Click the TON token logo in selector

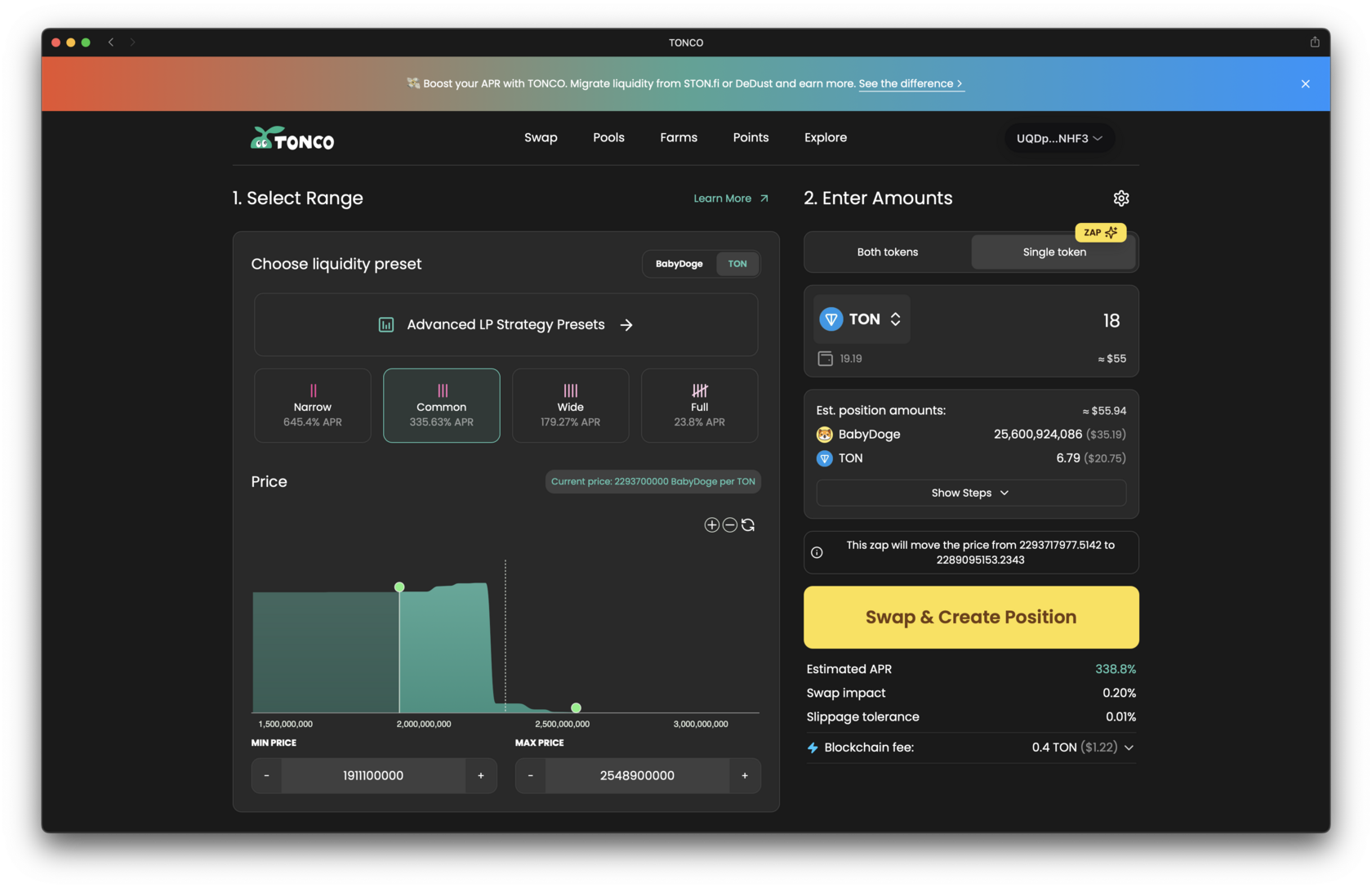(831, 319)
